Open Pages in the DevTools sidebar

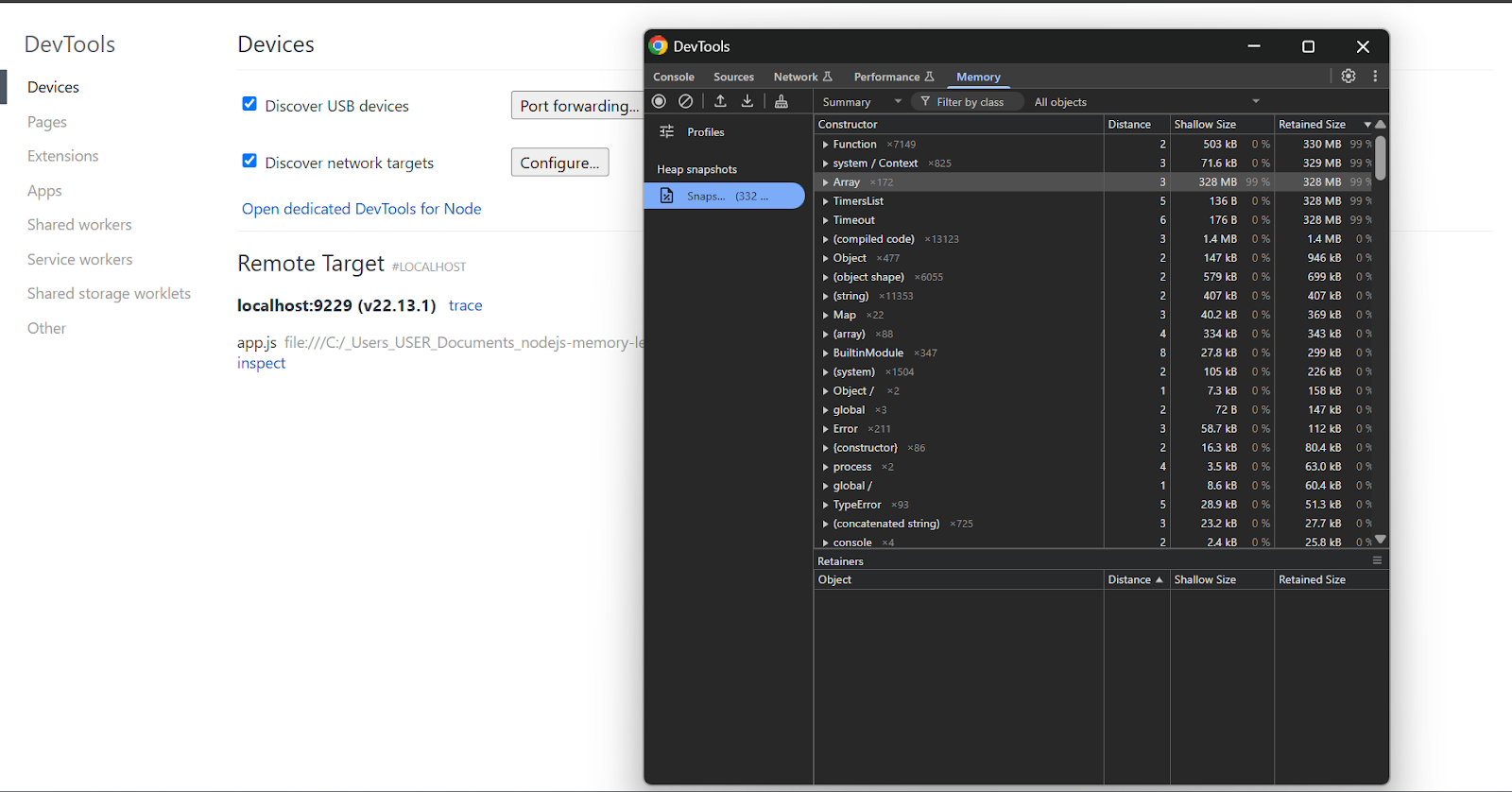(x=47, y=122)
